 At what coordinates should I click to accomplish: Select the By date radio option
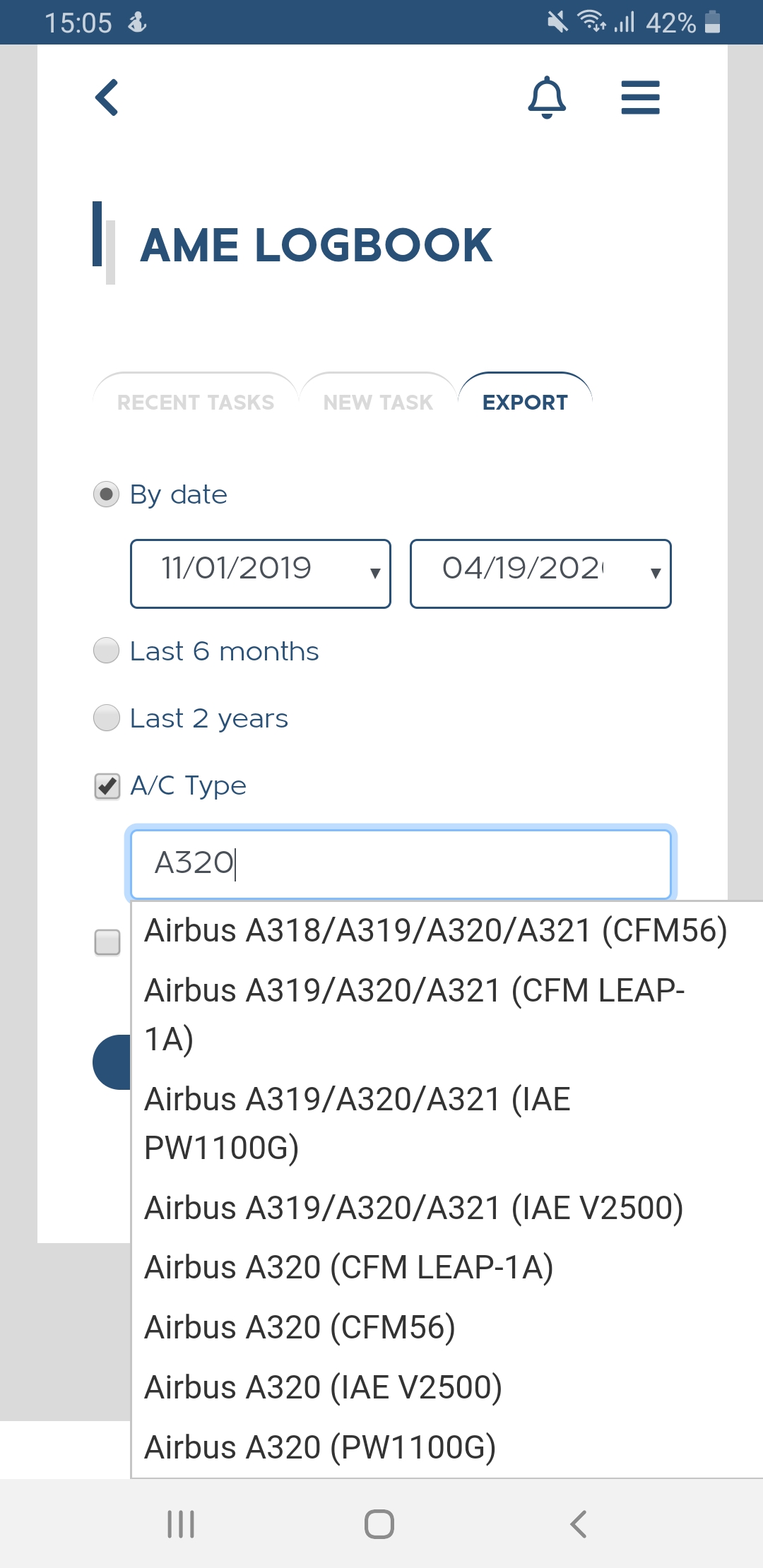(107, 494)
